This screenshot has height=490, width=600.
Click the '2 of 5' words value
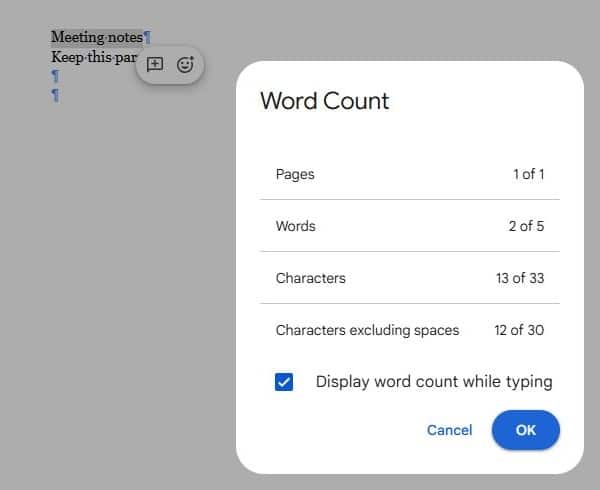tap(526, 226)
